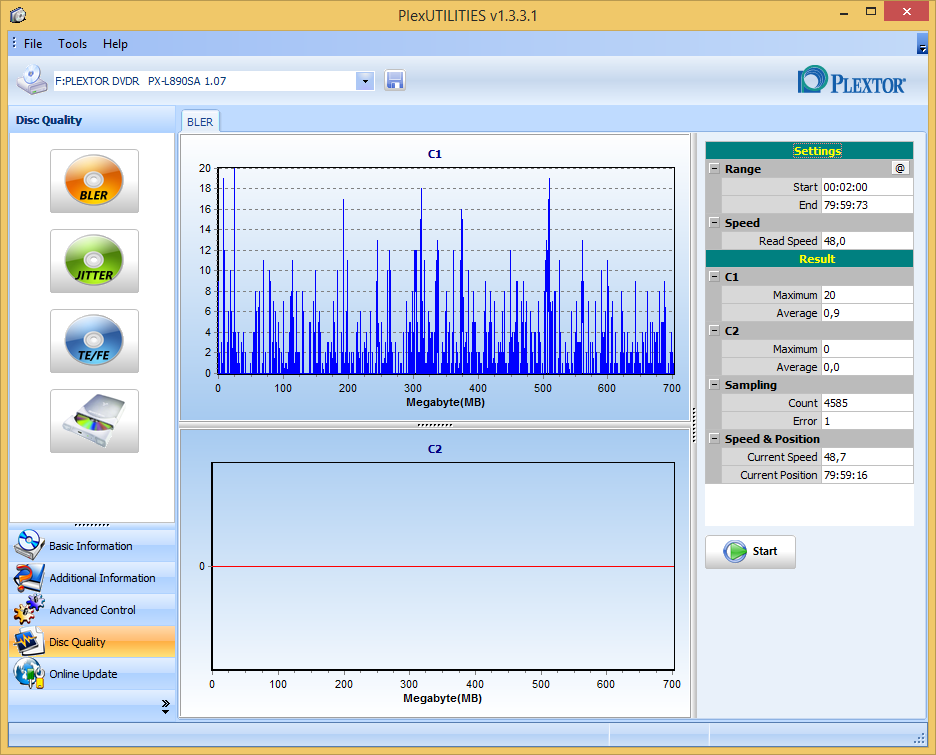This screenshot has width=936, height=755.
Task: Select the disc scanner drive icon
Action: [94, 421]
